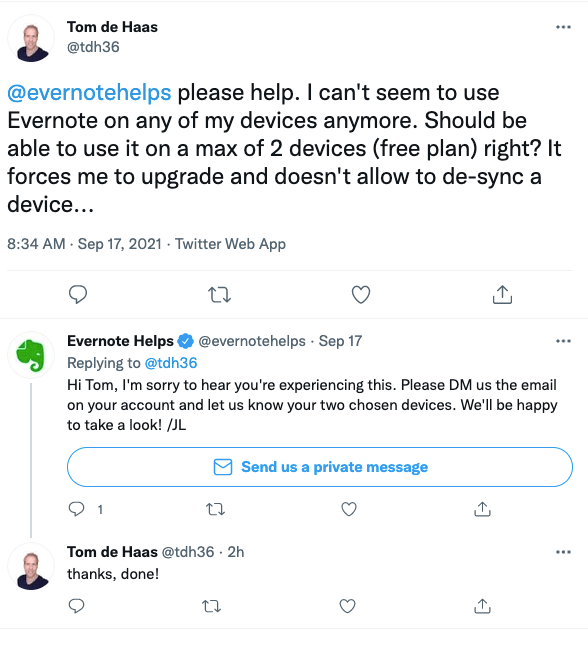Retweet Tom de Haas's main tweet
Image resolution: width=588 pixels, height=650 pixels.
(x=219, y=295)
